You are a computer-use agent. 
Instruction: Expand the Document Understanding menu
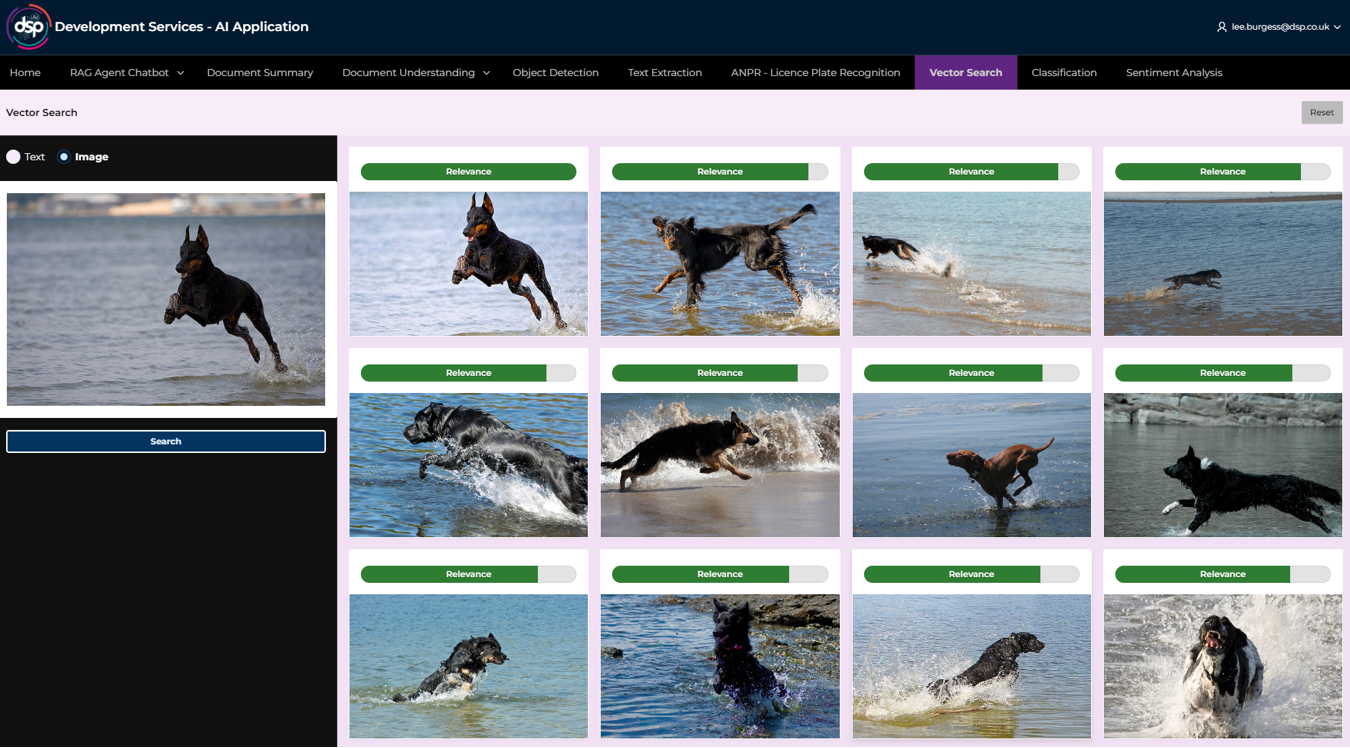pyautogui.click(x=415, y=73)
